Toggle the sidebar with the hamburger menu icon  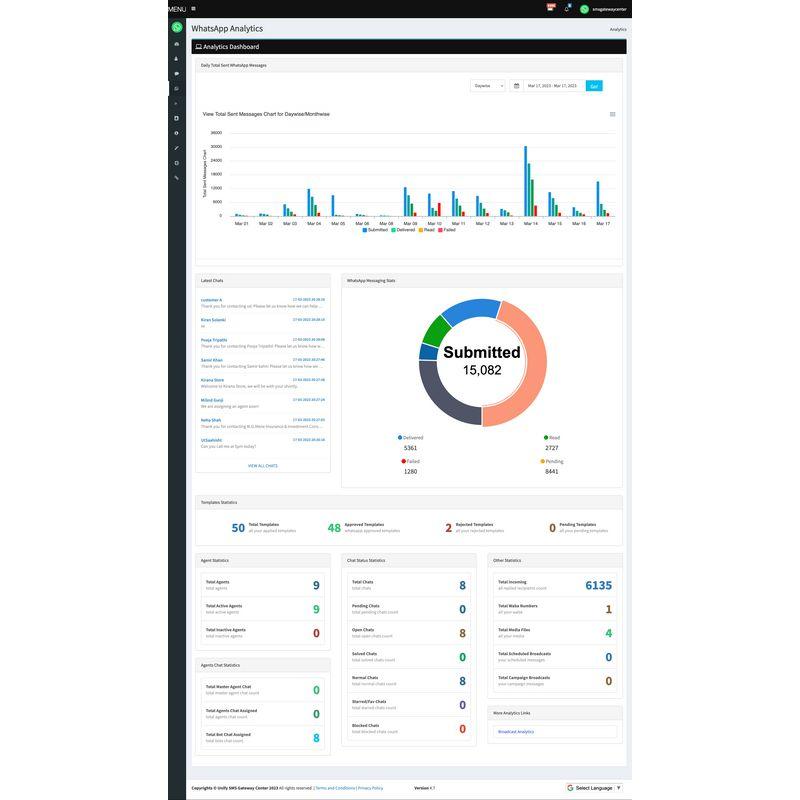(193, 9)
